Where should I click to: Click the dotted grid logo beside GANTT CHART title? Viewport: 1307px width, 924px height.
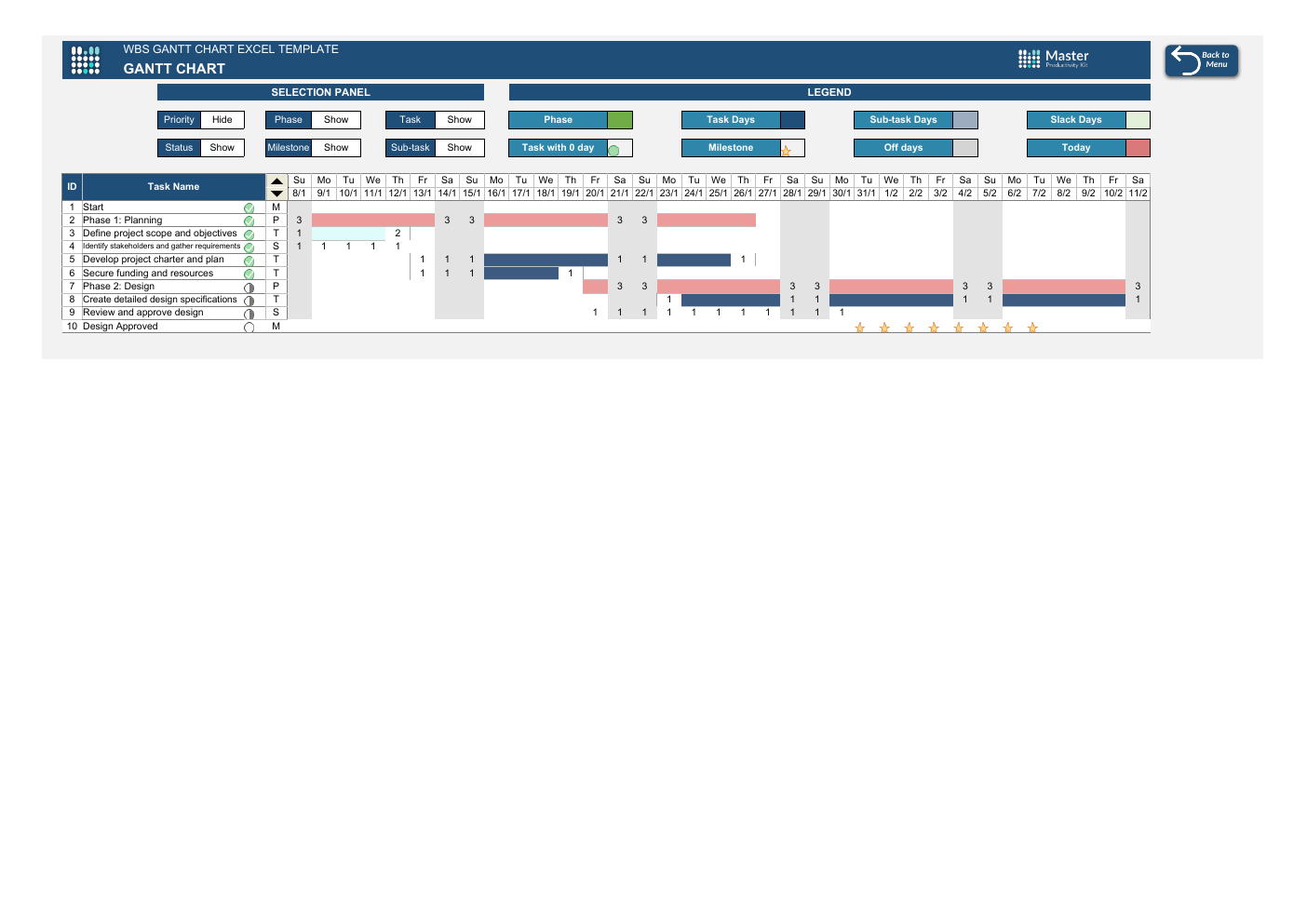86,60
